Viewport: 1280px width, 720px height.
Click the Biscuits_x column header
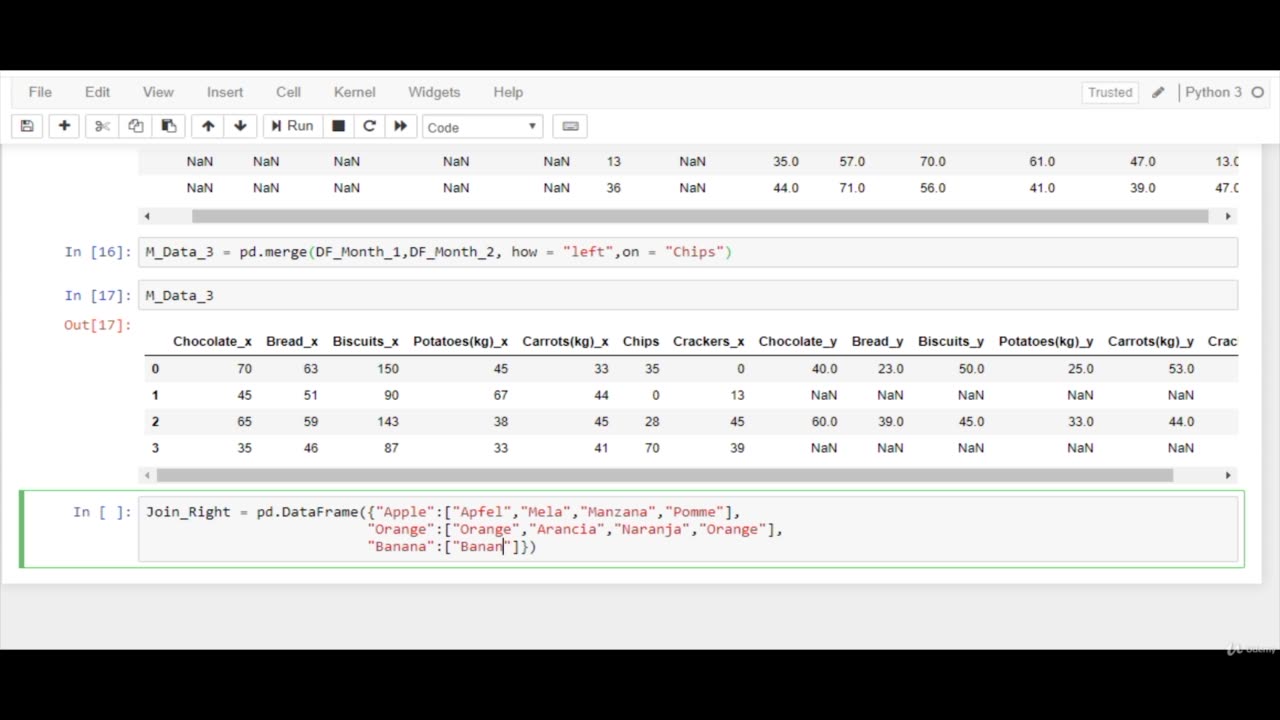click(x=365, y=341)
